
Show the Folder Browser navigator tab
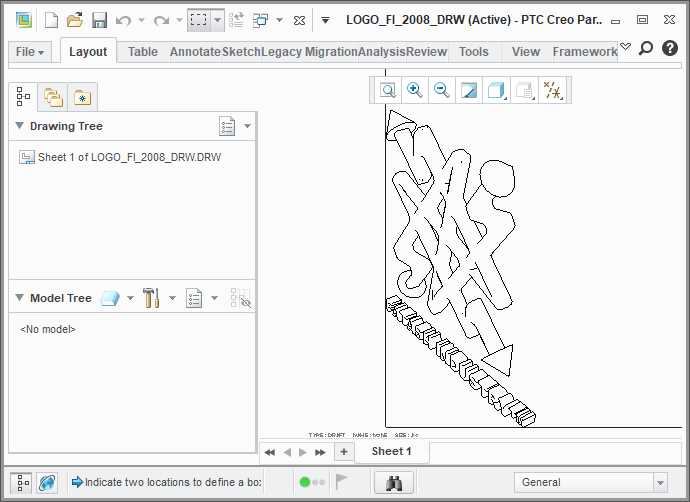tap(53, 97)
